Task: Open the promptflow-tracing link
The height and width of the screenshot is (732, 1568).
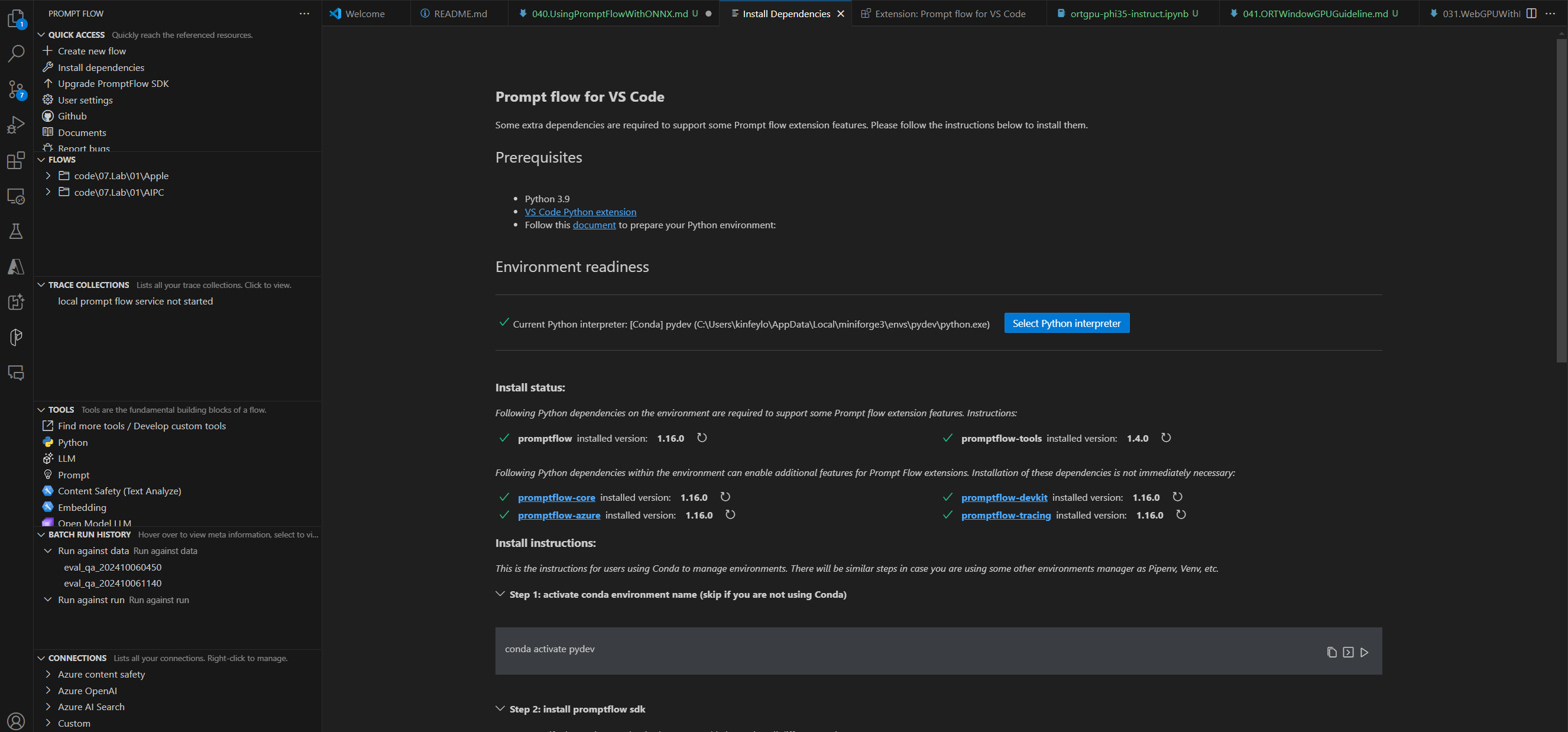Action: click(1006, 515)
